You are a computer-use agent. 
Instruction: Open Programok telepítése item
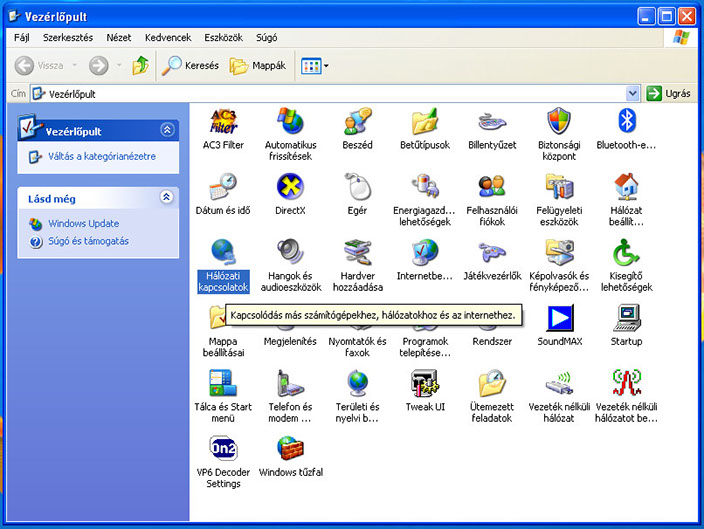coord(425,347)
